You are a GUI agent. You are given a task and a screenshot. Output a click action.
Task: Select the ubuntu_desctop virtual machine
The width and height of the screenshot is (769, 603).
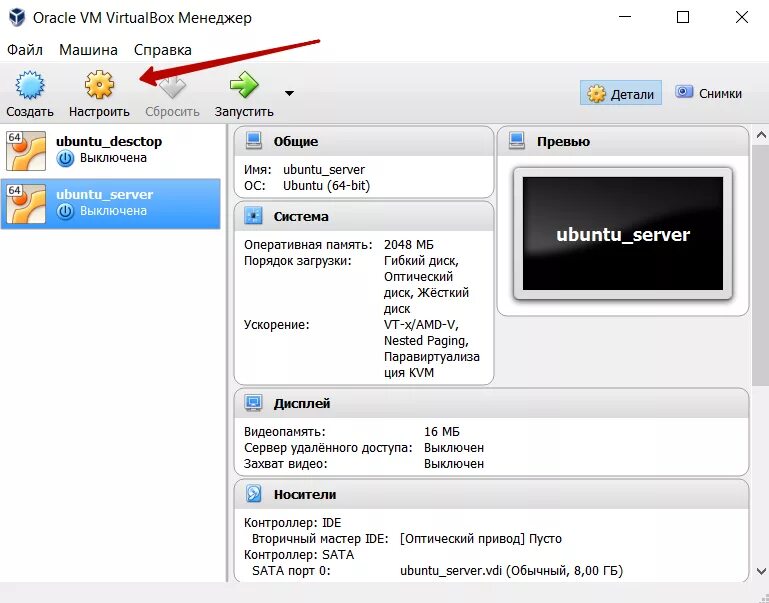(111, 151)
